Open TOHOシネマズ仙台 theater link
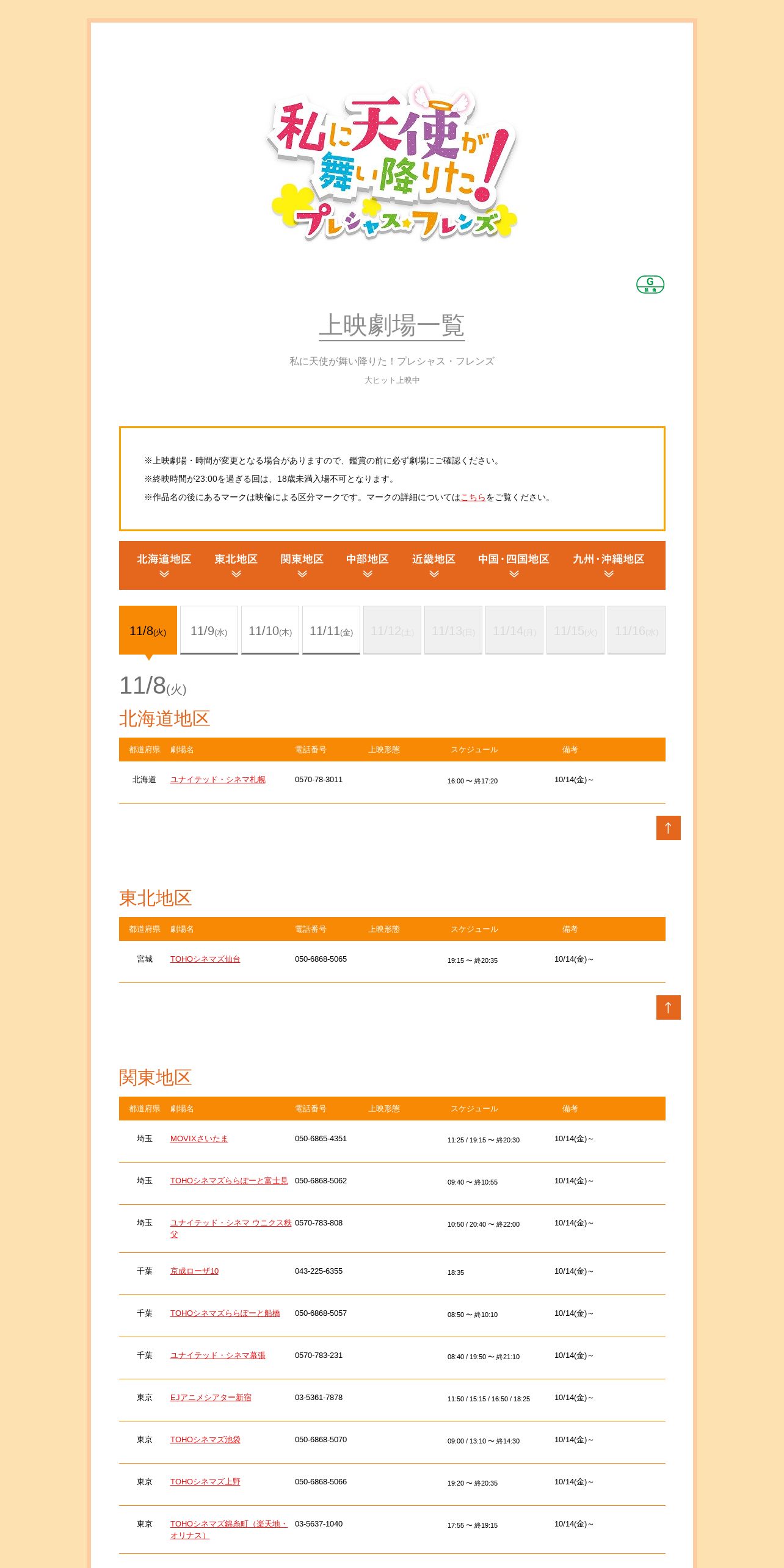This screenshot has height=1568, width=784. (x=205, y=959)
